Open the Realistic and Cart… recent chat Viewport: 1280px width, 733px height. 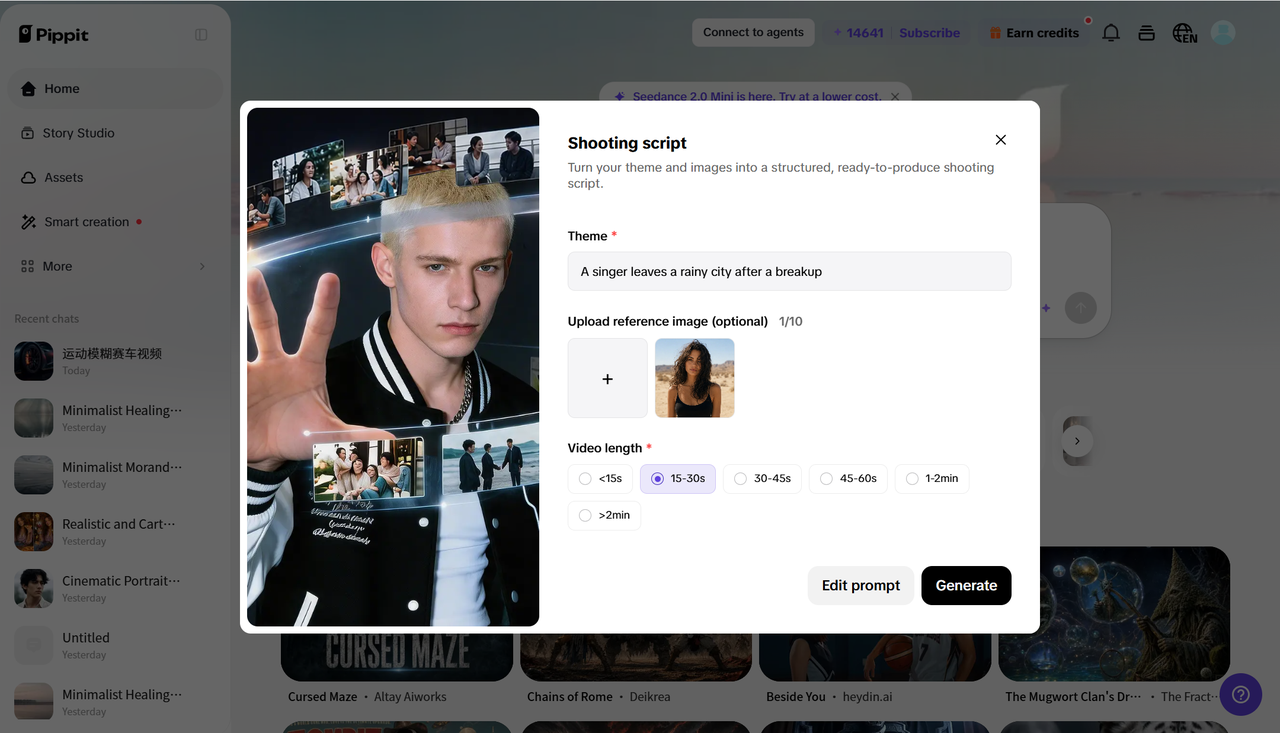pos(115,532)
